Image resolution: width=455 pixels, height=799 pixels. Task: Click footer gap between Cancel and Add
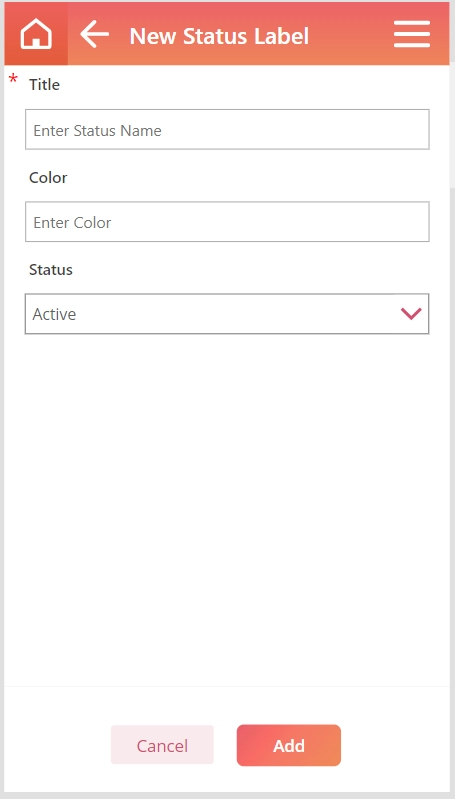coord(225,745)
